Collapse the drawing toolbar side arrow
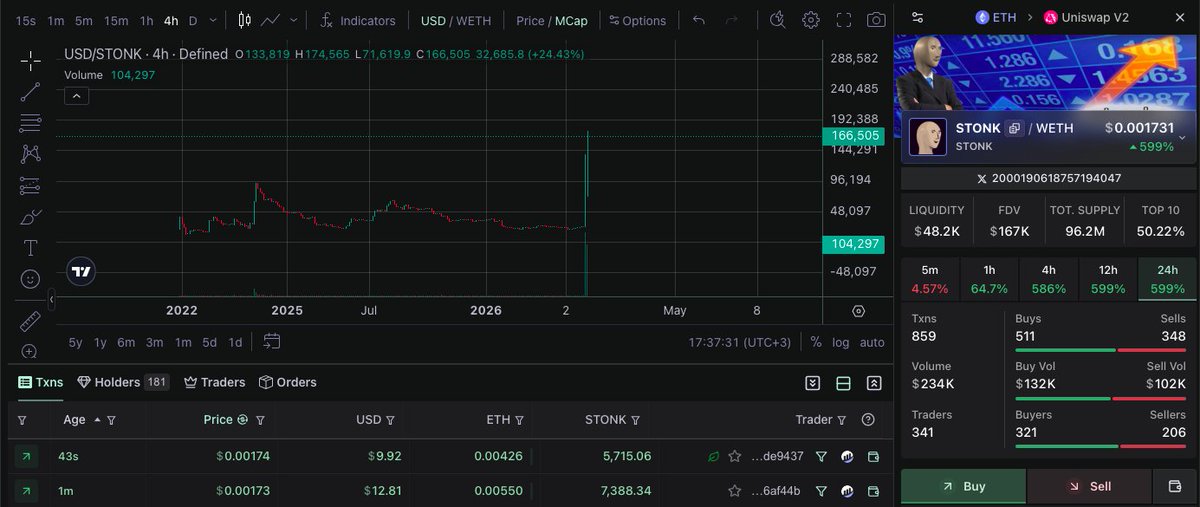 click(52, 297)
